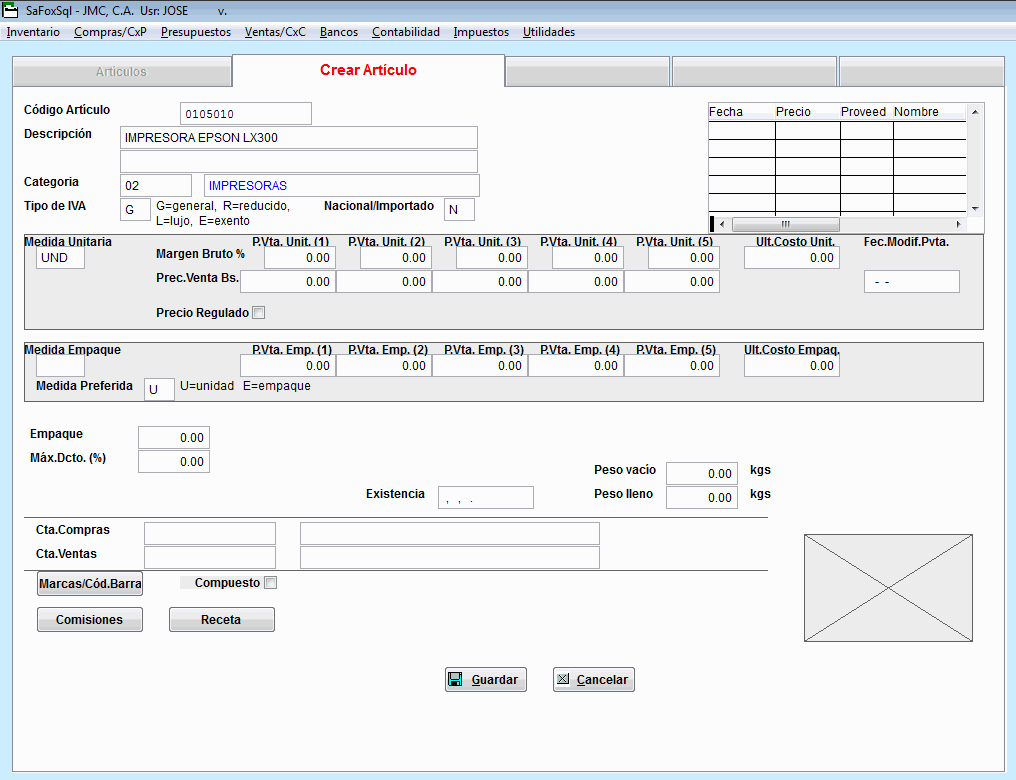The height and width of the screenshot is (780, 1016).
Task: Toggle the Compuesto checkbox
Action: (269, 583)
